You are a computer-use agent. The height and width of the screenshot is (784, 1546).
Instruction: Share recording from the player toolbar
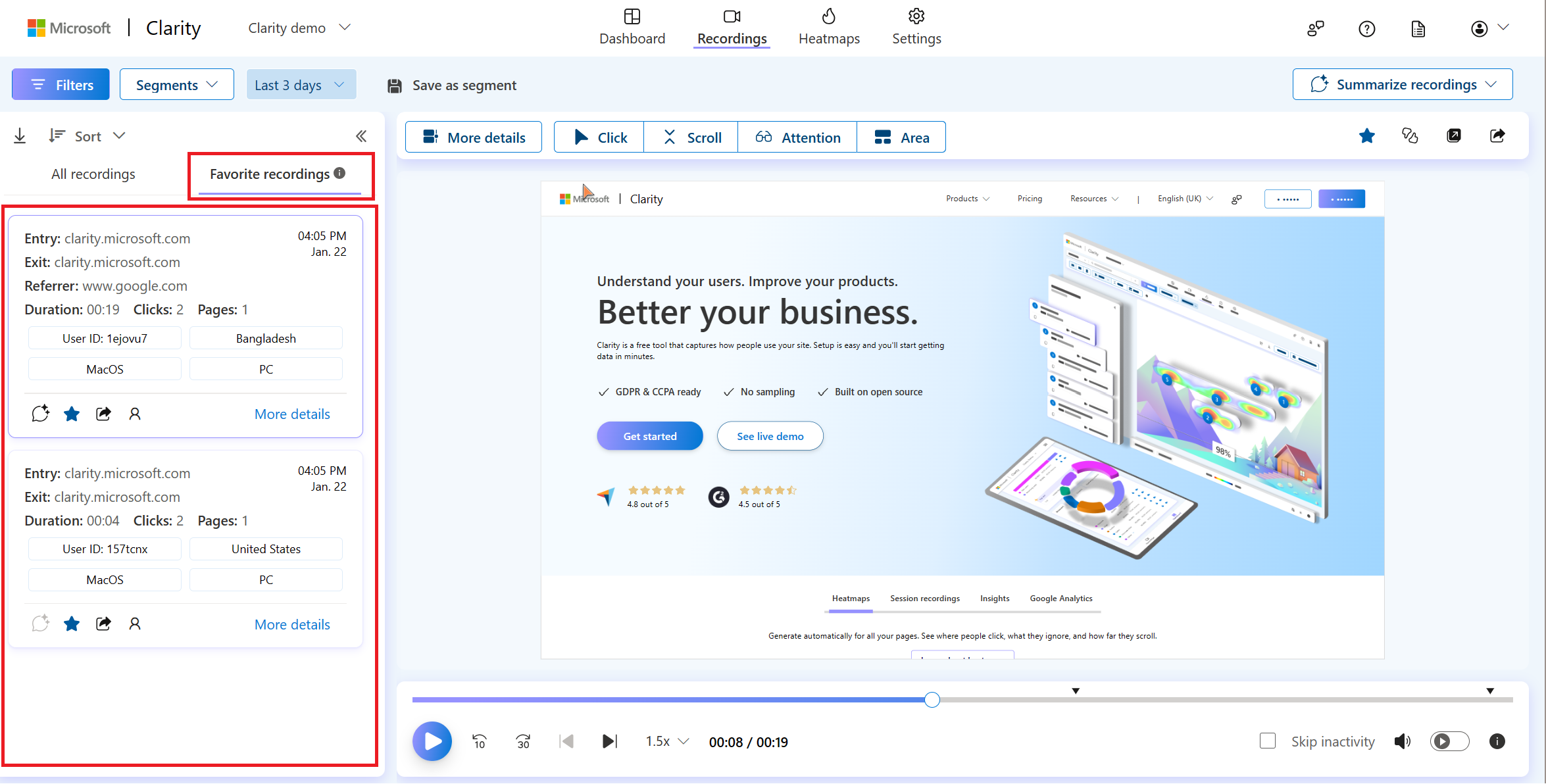[x=1497, y=135]
